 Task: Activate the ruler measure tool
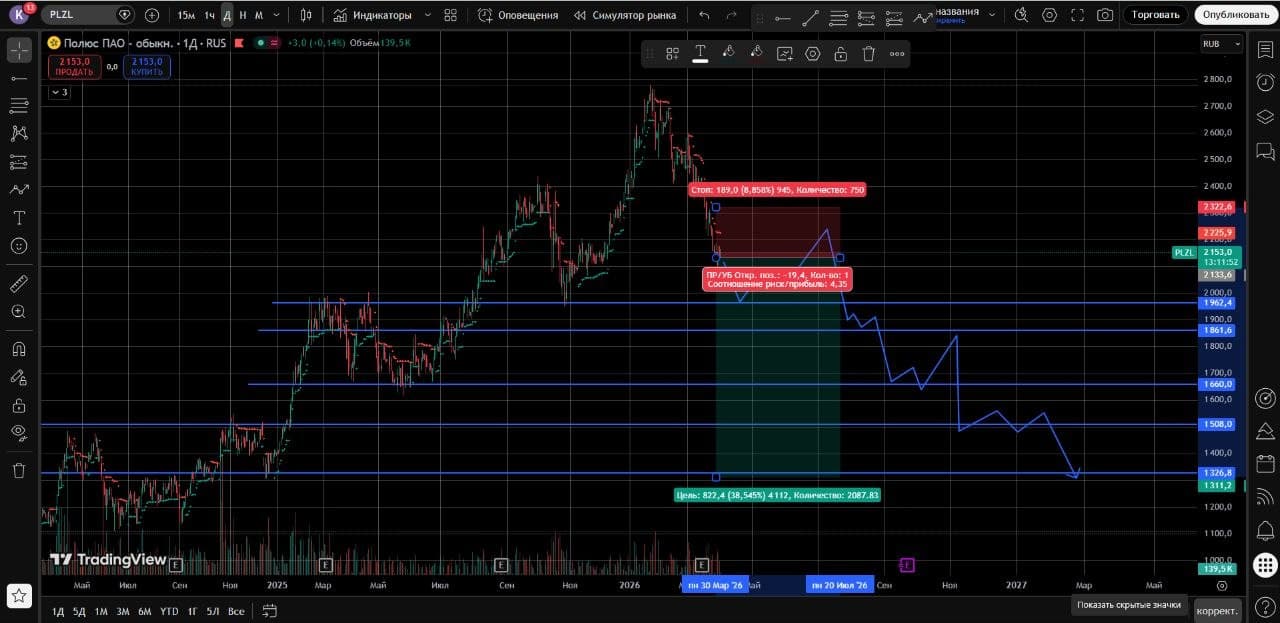tap(18, 284)
